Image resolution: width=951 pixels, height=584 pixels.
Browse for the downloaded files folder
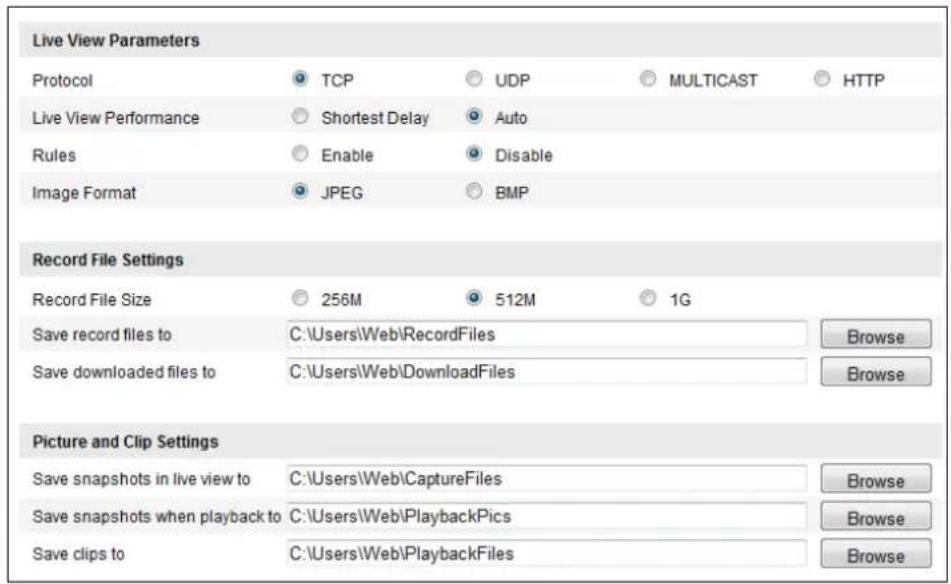[876, 372]
